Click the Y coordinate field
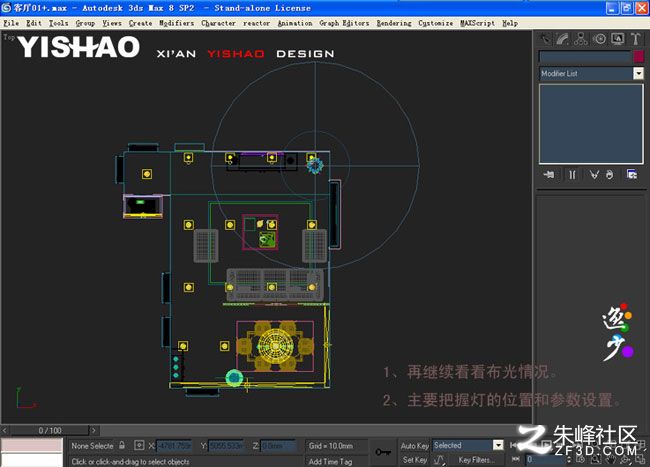 226,446
